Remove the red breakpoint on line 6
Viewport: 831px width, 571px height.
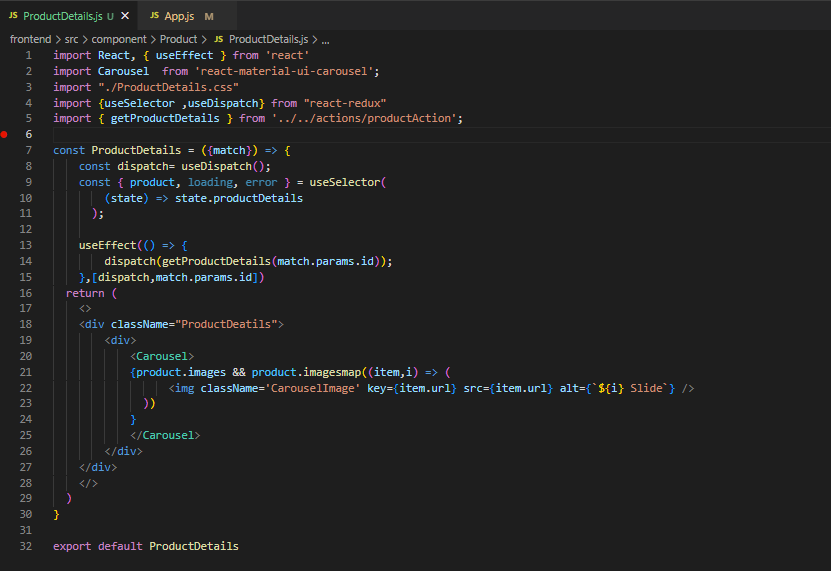pyautogui.click(x=4, y=134)
